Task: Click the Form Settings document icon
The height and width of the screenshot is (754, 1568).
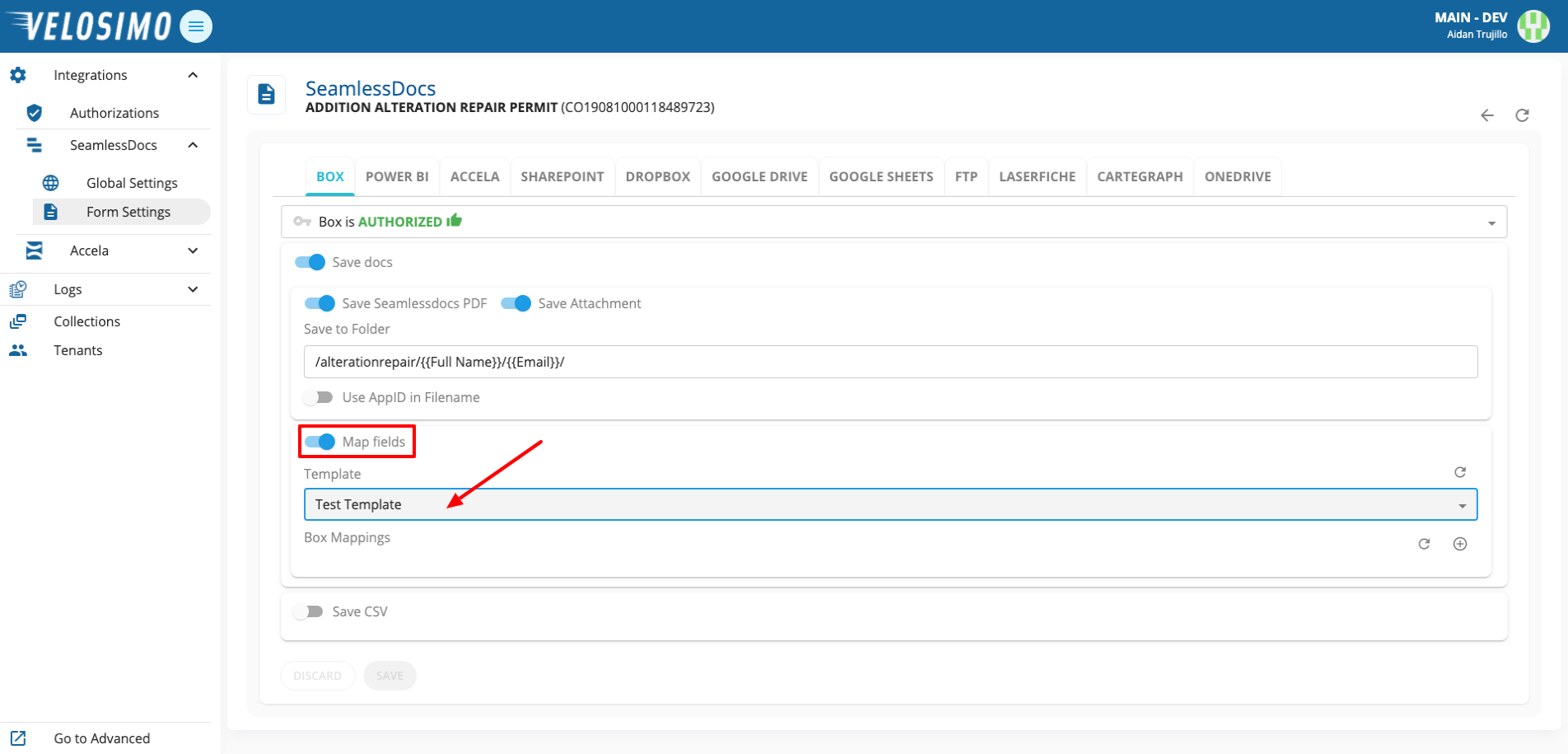Action: (x=51, y=212)
